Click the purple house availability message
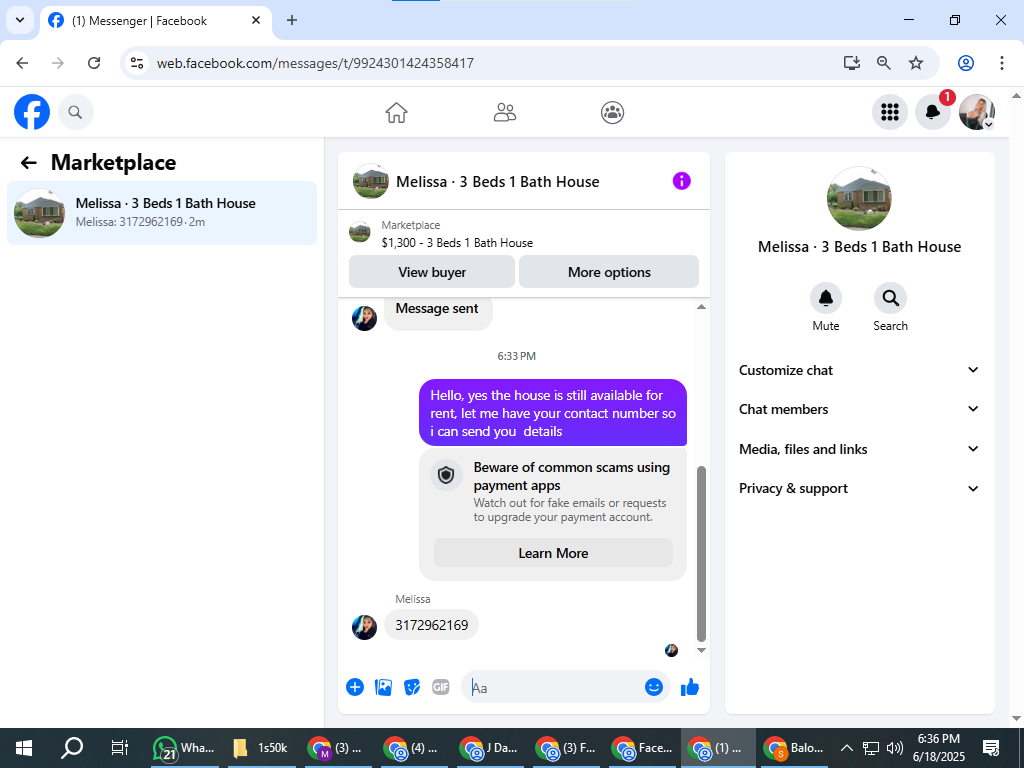 553,413
